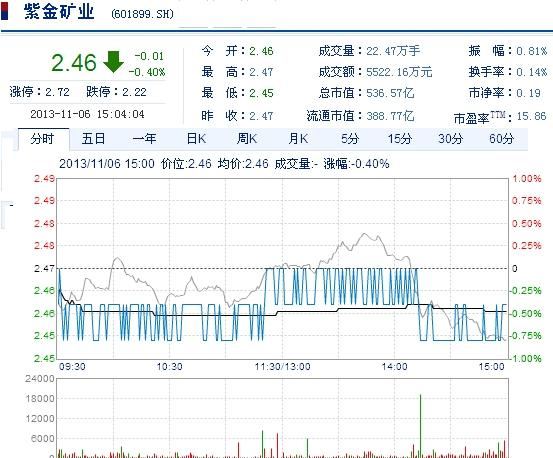The height and width of the screenshot is (458, 553).
Task: Click the tallest green volume bar
Action: (x=420, y=426)
